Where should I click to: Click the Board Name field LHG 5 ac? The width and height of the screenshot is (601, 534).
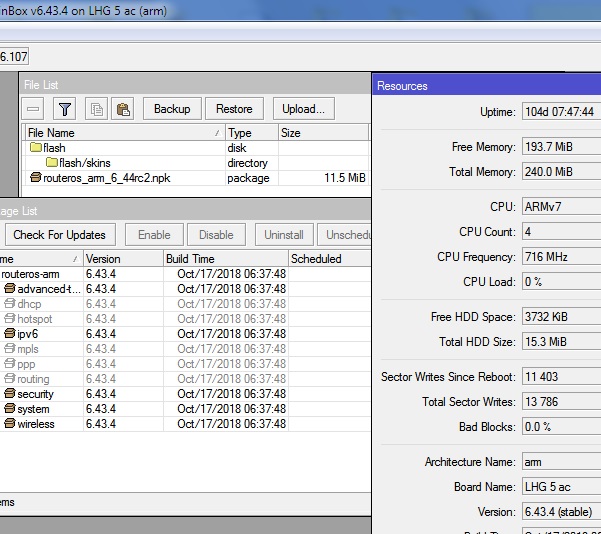point(561,487)
